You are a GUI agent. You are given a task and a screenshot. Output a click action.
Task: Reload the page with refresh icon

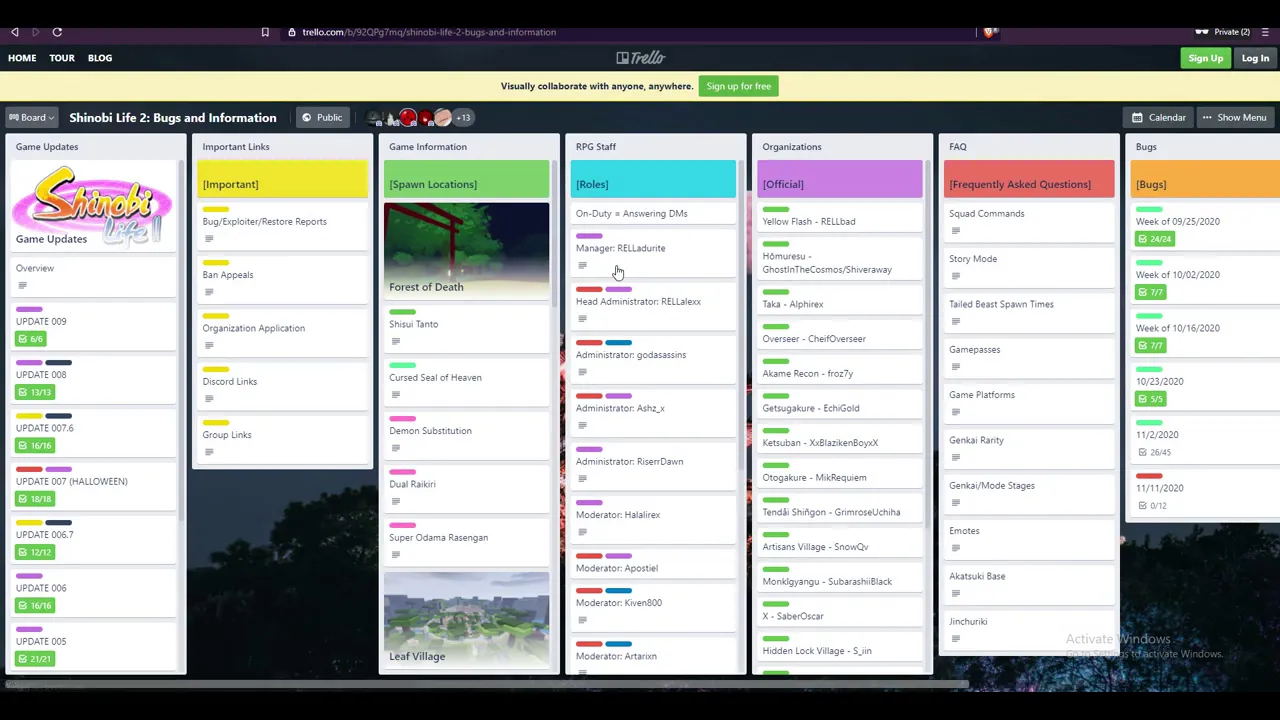(x=57, y=32)
